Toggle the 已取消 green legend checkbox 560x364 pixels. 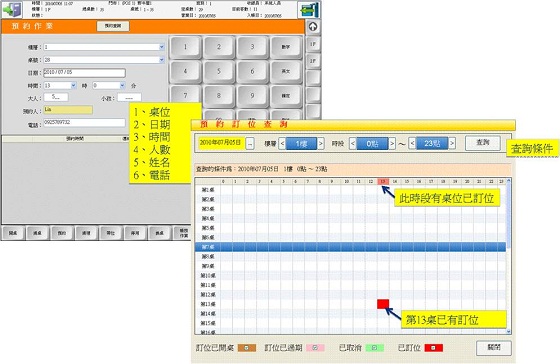(374, 348)
